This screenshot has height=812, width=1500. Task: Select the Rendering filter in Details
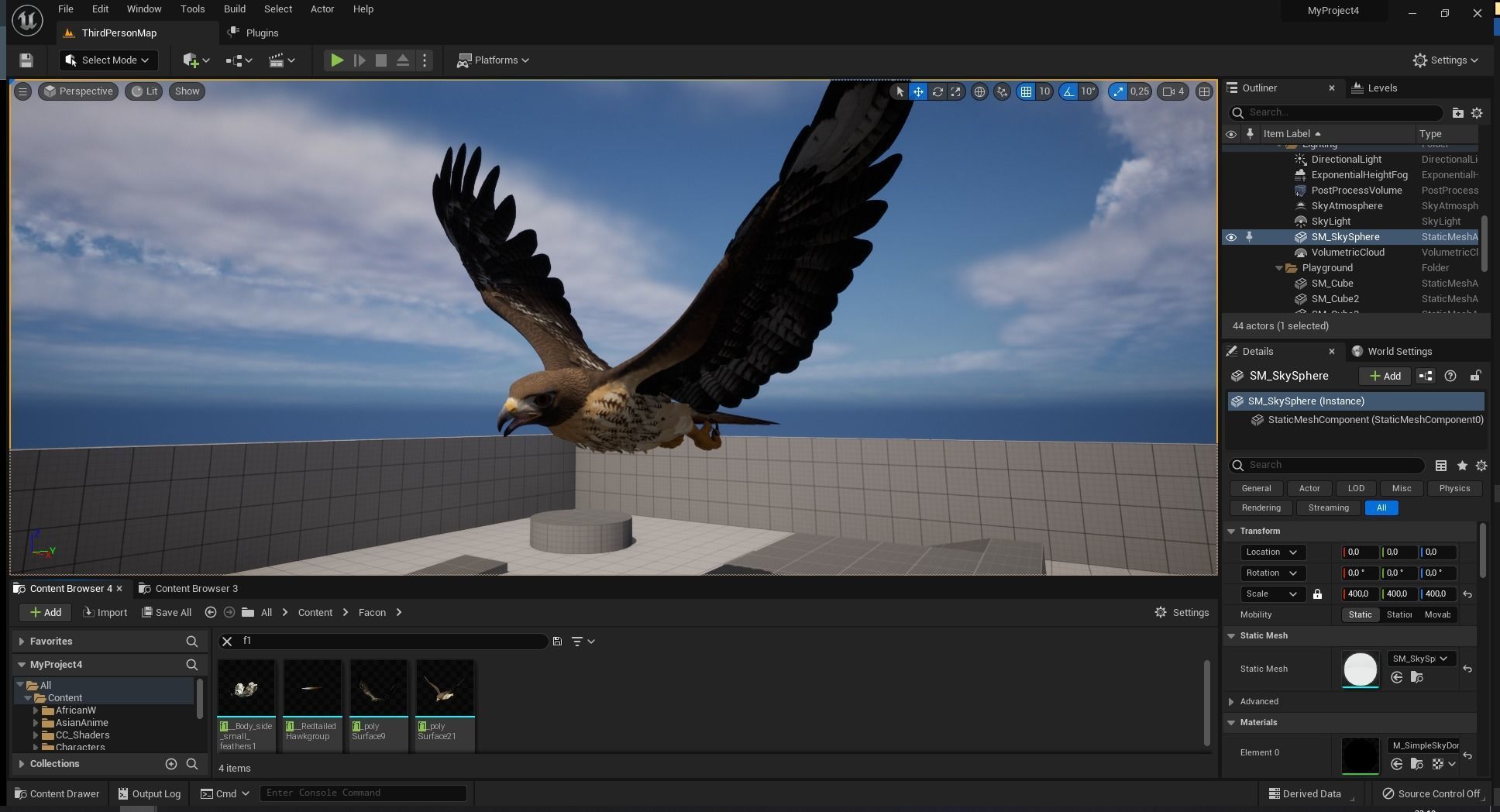[x=1261, y=508]
